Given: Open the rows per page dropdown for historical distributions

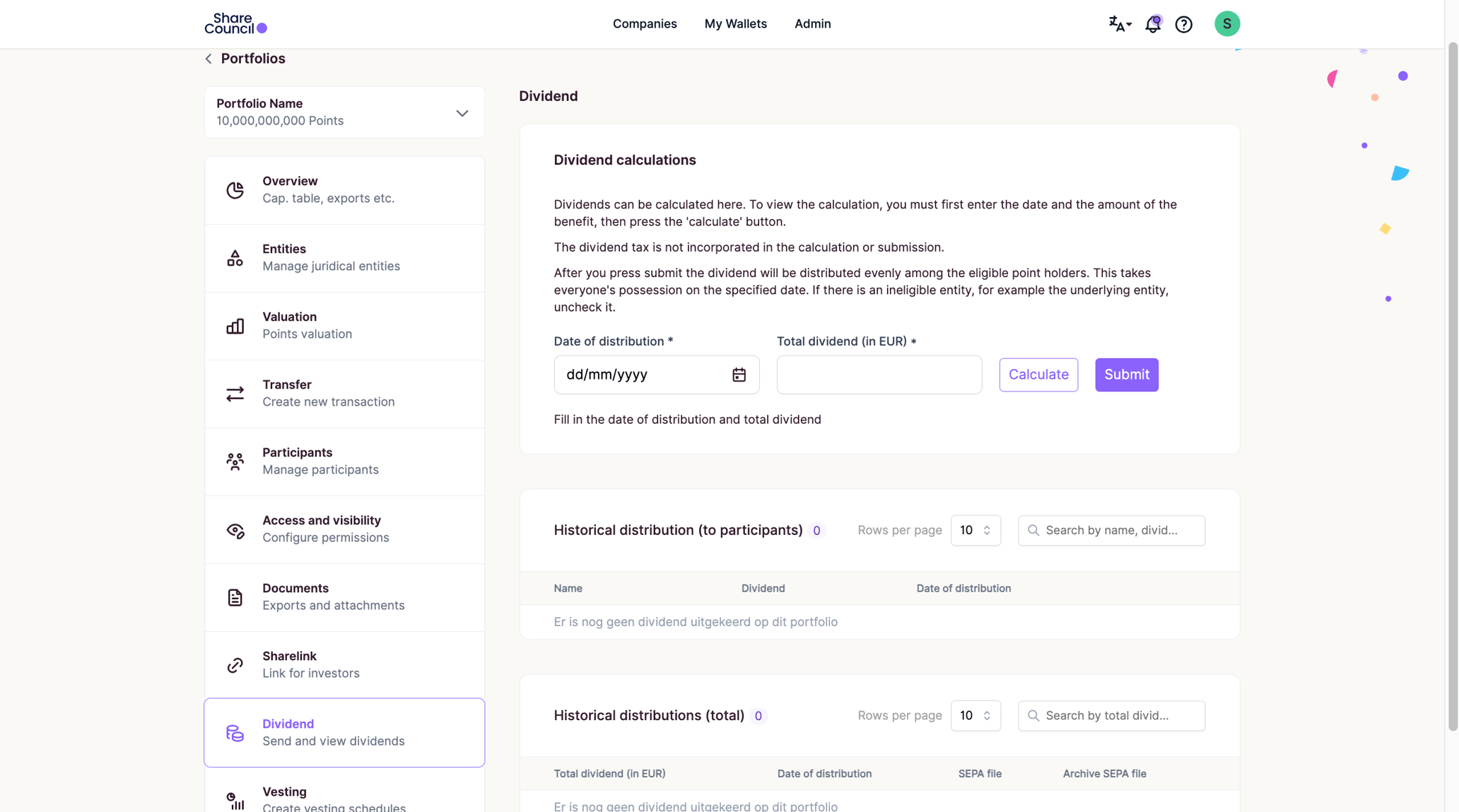Looking at the screenshot, I should pos(975,530).
